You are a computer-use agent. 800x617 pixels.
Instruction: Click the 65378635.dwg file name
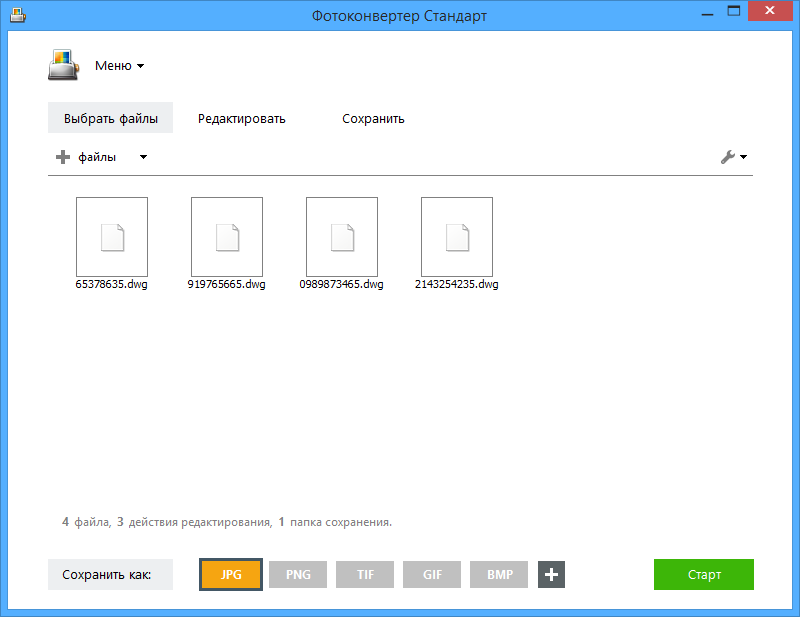point(112,284)
